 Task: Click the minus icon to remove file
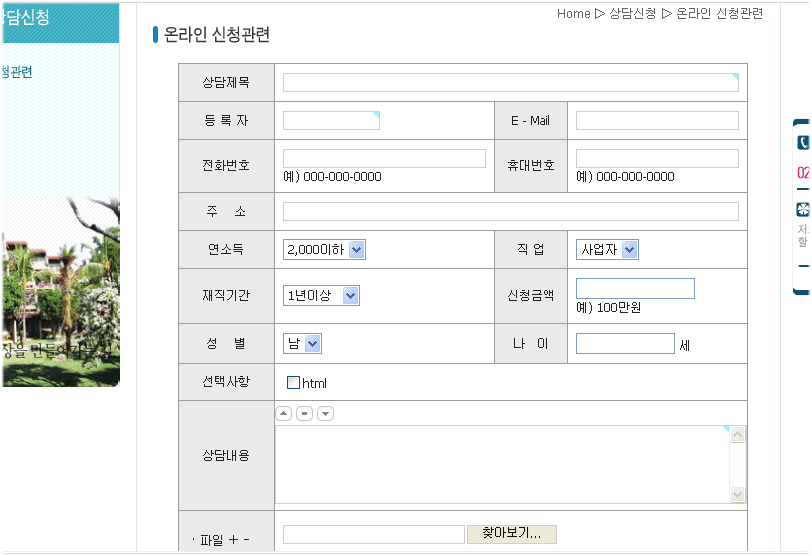pos(246,540)
